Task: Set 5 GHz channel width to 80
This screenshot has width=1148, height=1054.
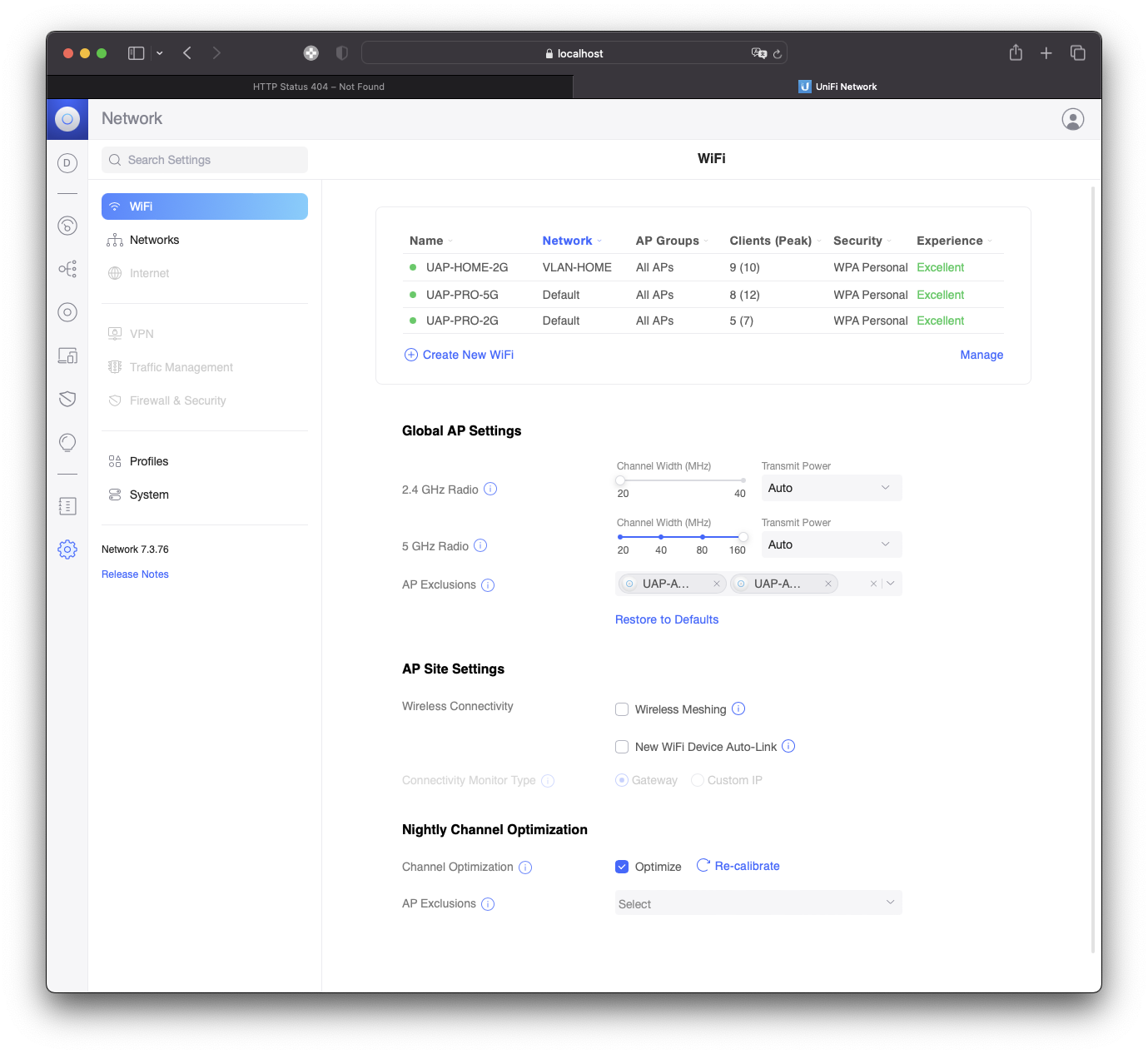Action: coord(702,537)
